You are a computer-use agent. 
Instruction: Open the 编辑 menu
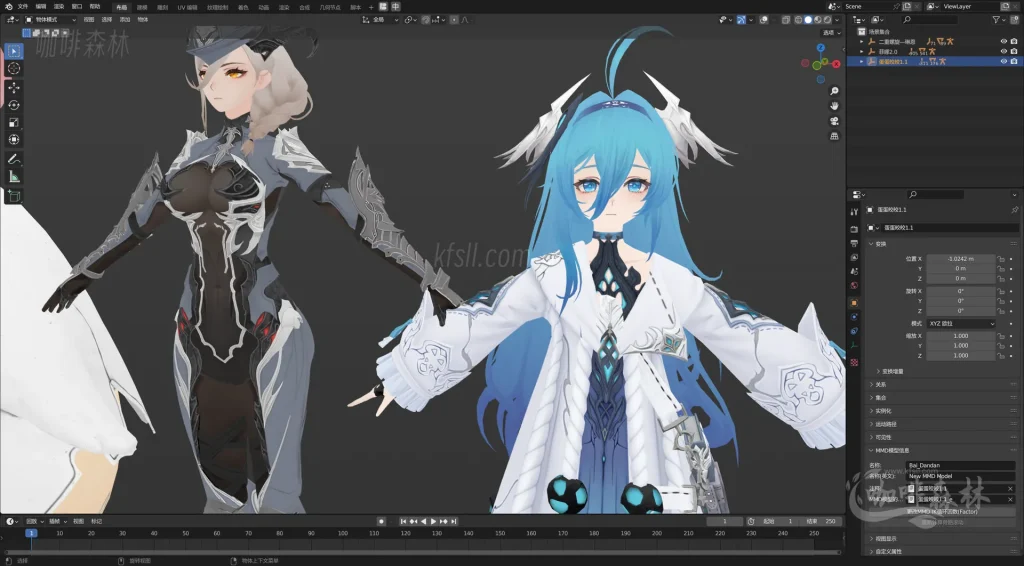click(x=40, y=7)
